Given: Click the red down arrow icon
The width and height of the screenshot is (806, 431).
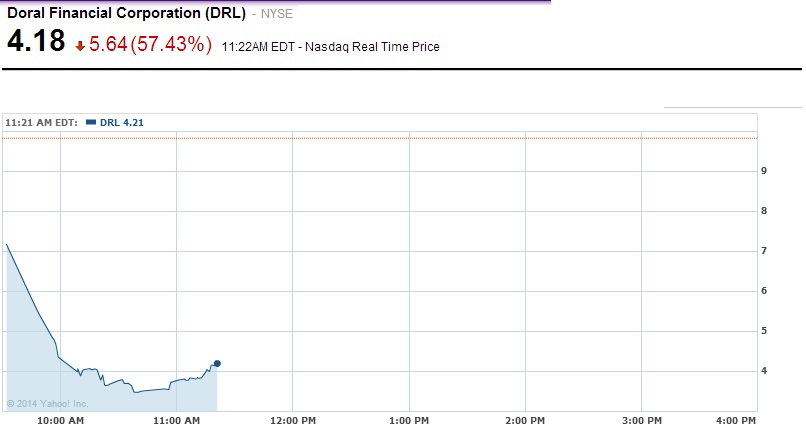Looking at the screenshot, I should coord(80,46).
